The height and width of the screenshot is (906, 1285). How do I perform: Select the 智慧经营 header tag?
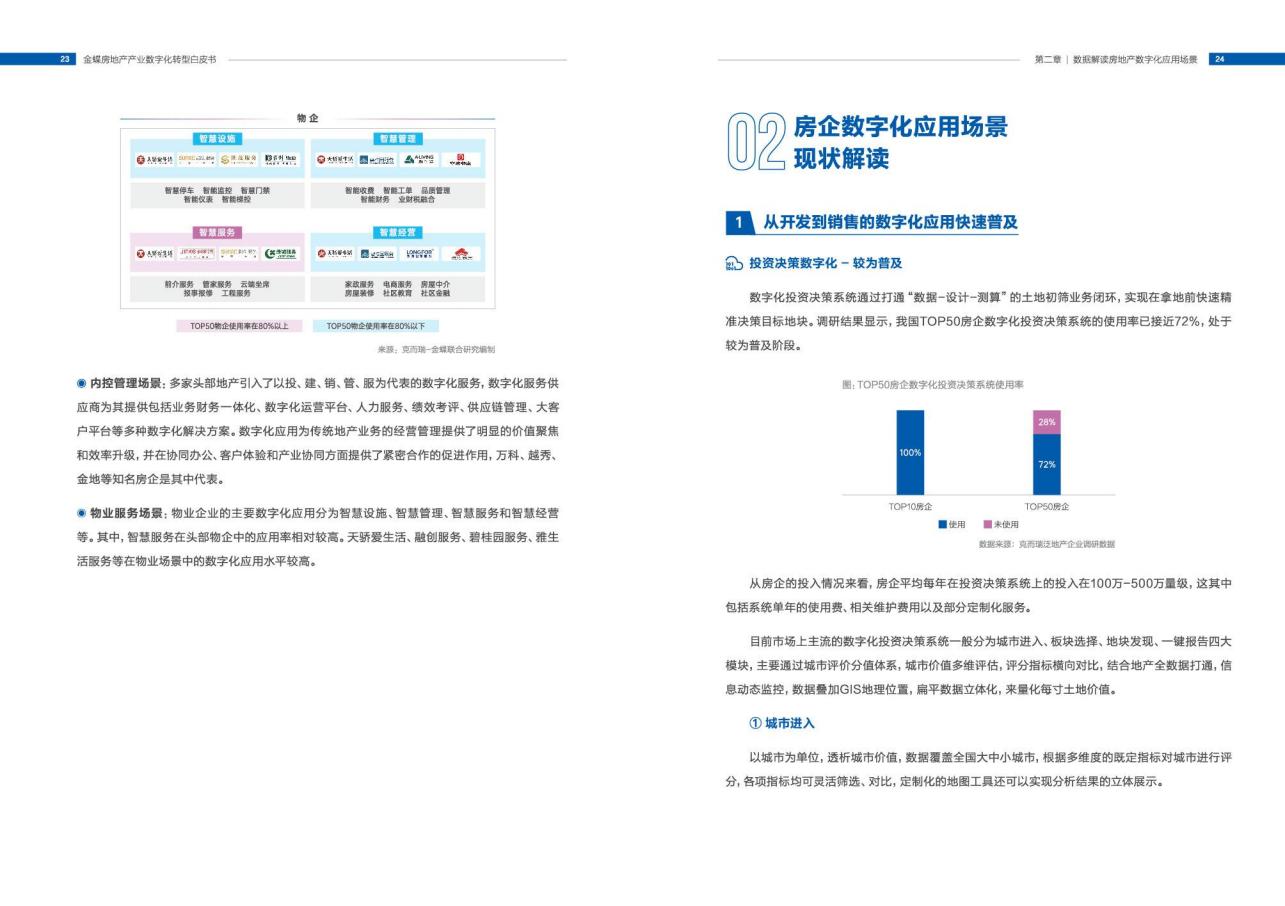pyautogui.click(x=398, y=233)
